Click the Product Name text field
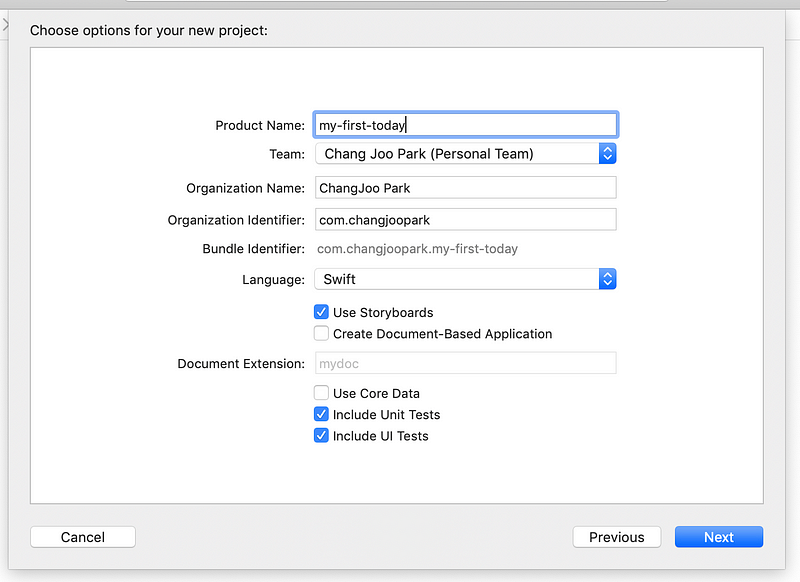This screenshot has height=582, width=800. pos(465,125)
